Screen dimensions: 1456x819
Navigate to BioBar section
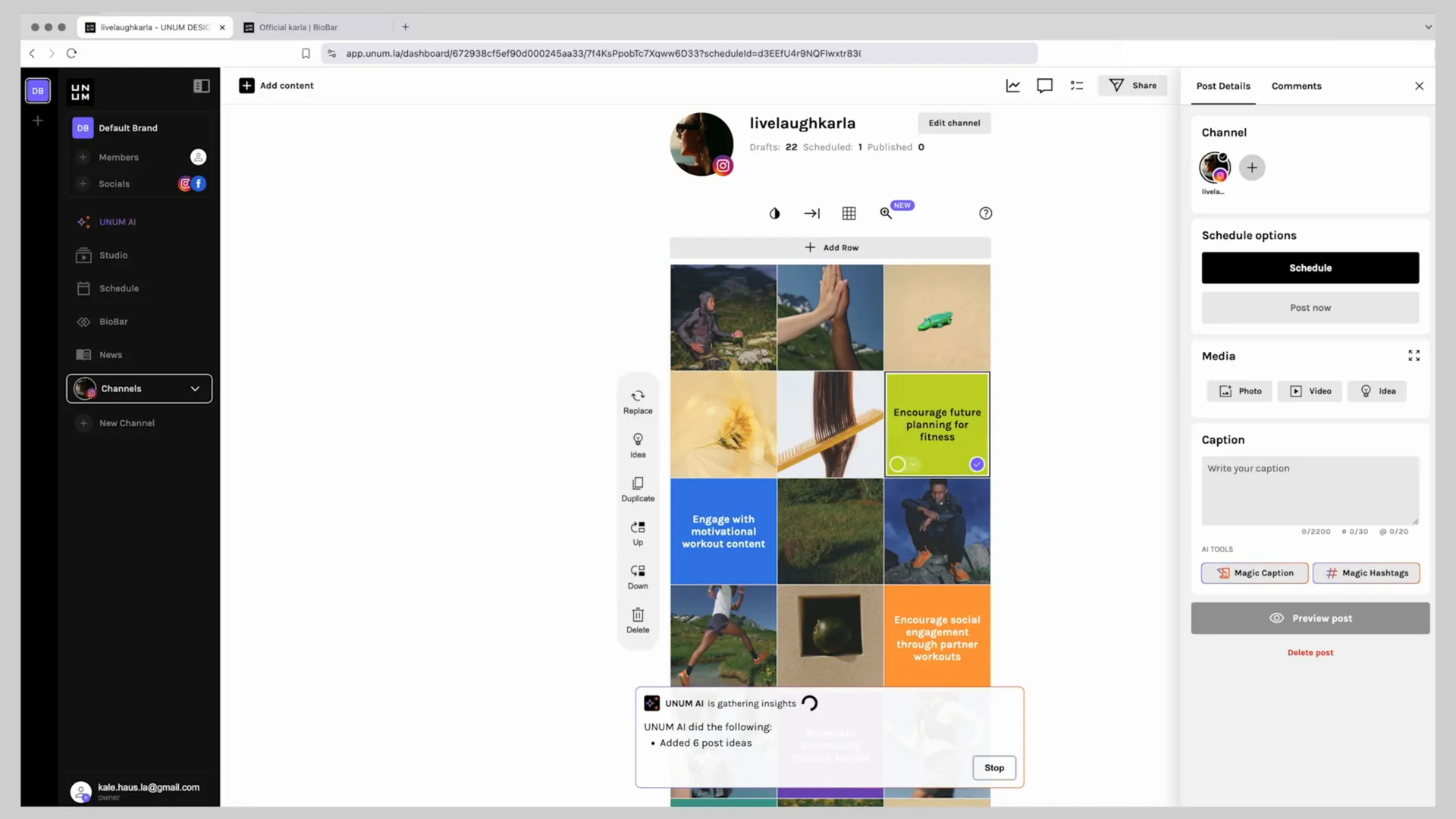tap(113, 321)
